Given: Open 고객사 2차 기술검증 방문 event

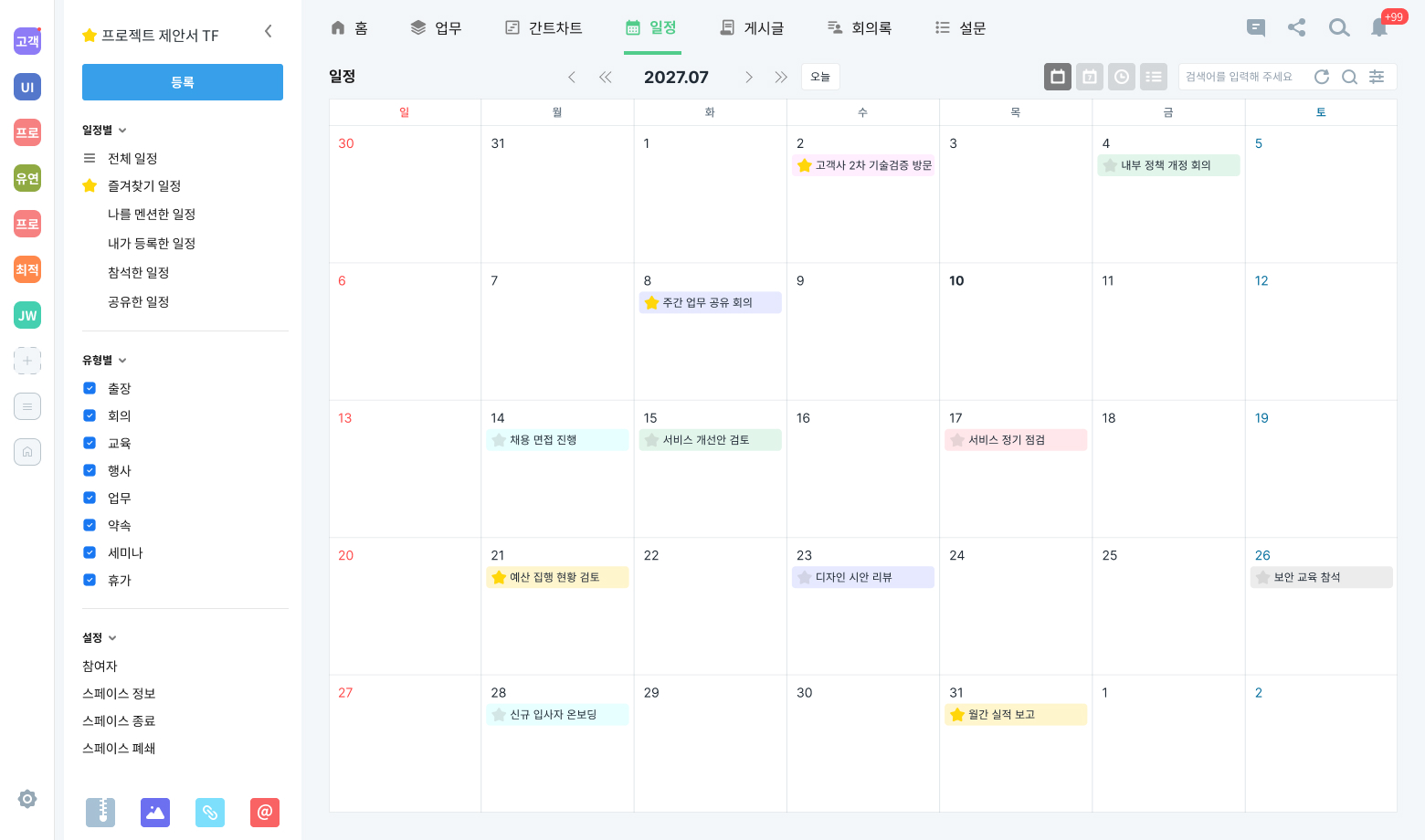Looking at the screenshot, I should coord(863,165).
